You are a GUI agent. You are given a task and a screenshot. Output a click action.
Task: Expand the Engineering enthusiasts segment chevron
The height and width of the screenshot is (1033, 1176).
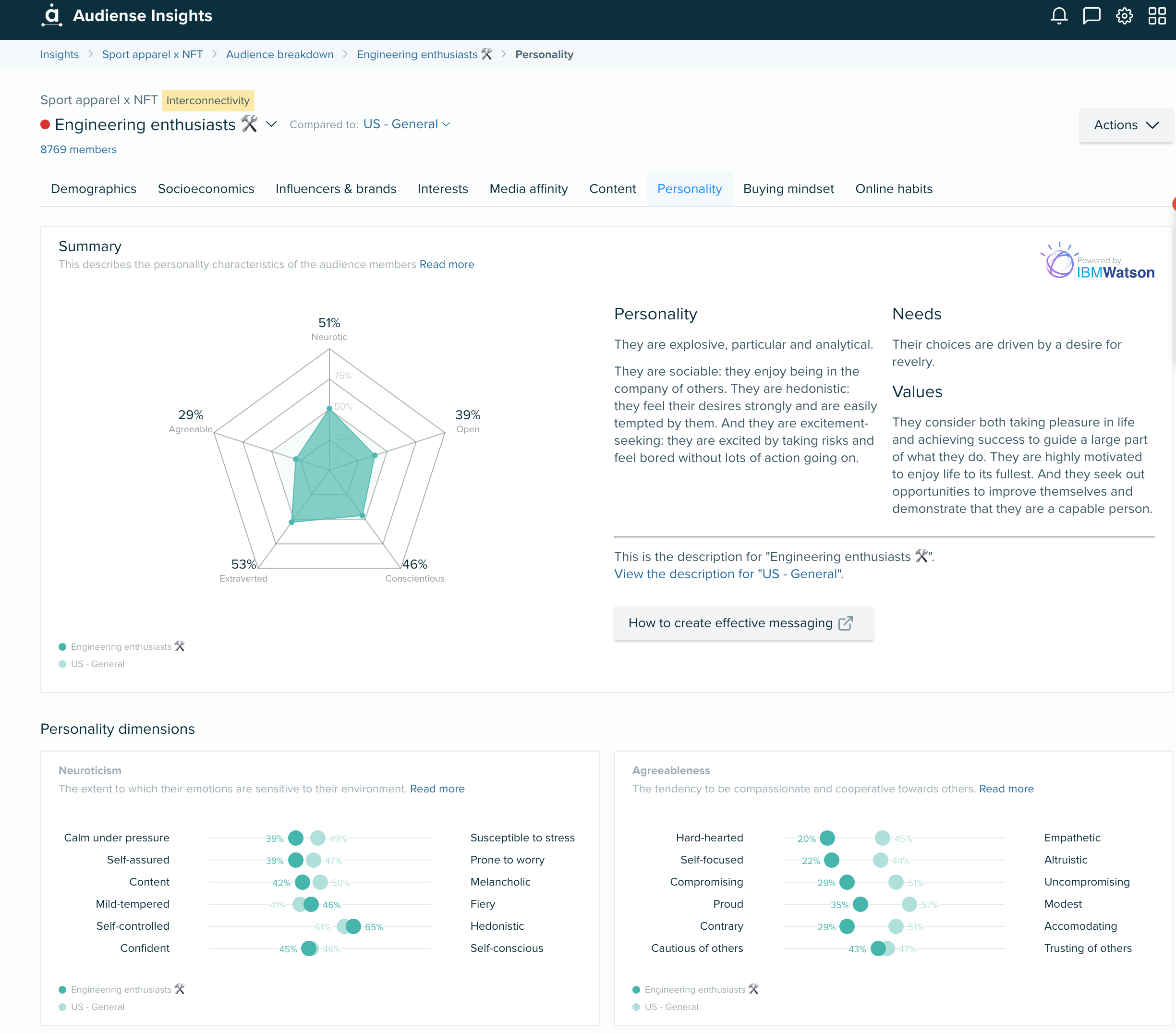272,124
